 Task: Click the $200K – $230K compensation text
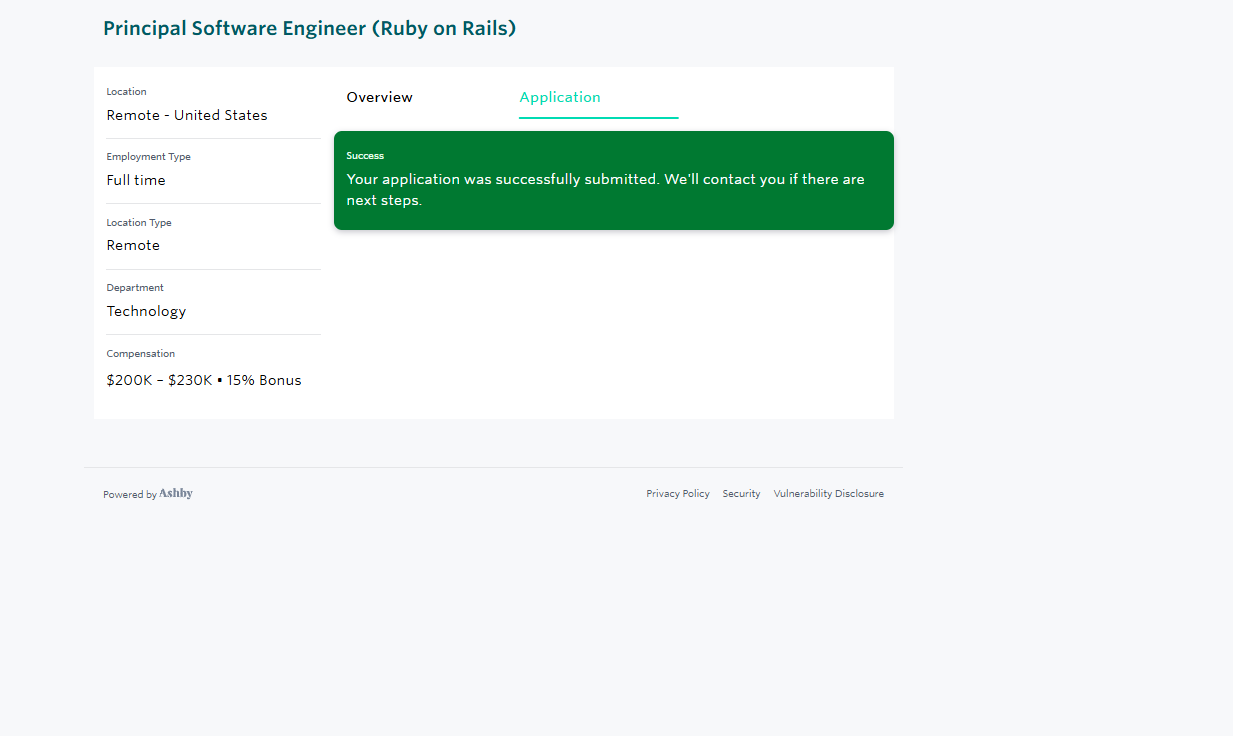tap(159, 380)
